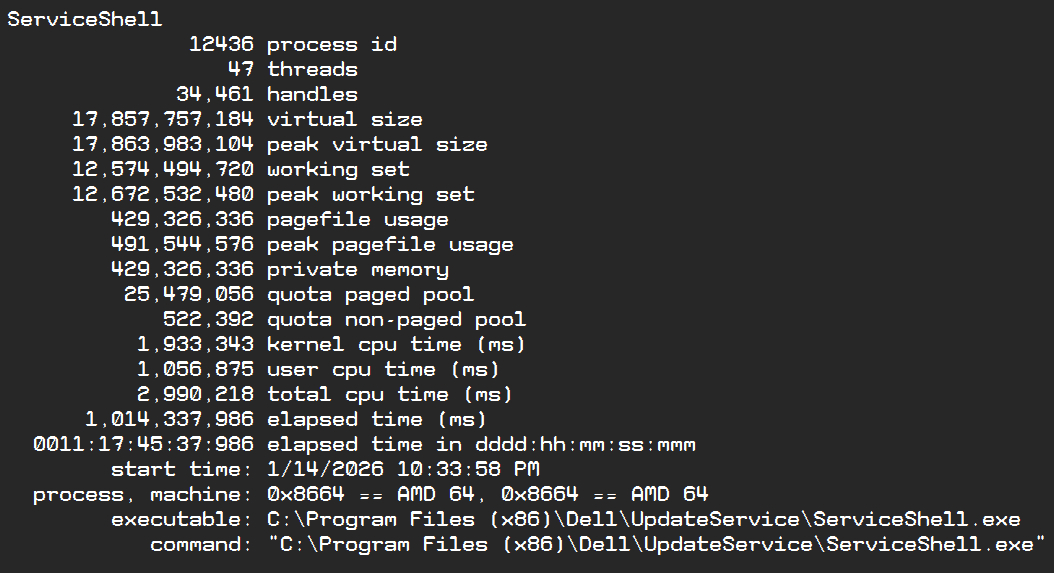The image size is (1054, 573).
Task: Click the elapsed time 0011:17:45:37:986 value
Action: pos(143,444)
